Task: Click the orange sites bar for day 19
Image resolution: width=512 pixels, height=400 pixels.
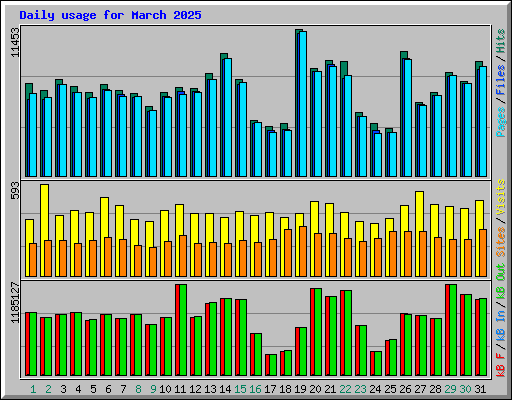Action: [x=303, y=252]
